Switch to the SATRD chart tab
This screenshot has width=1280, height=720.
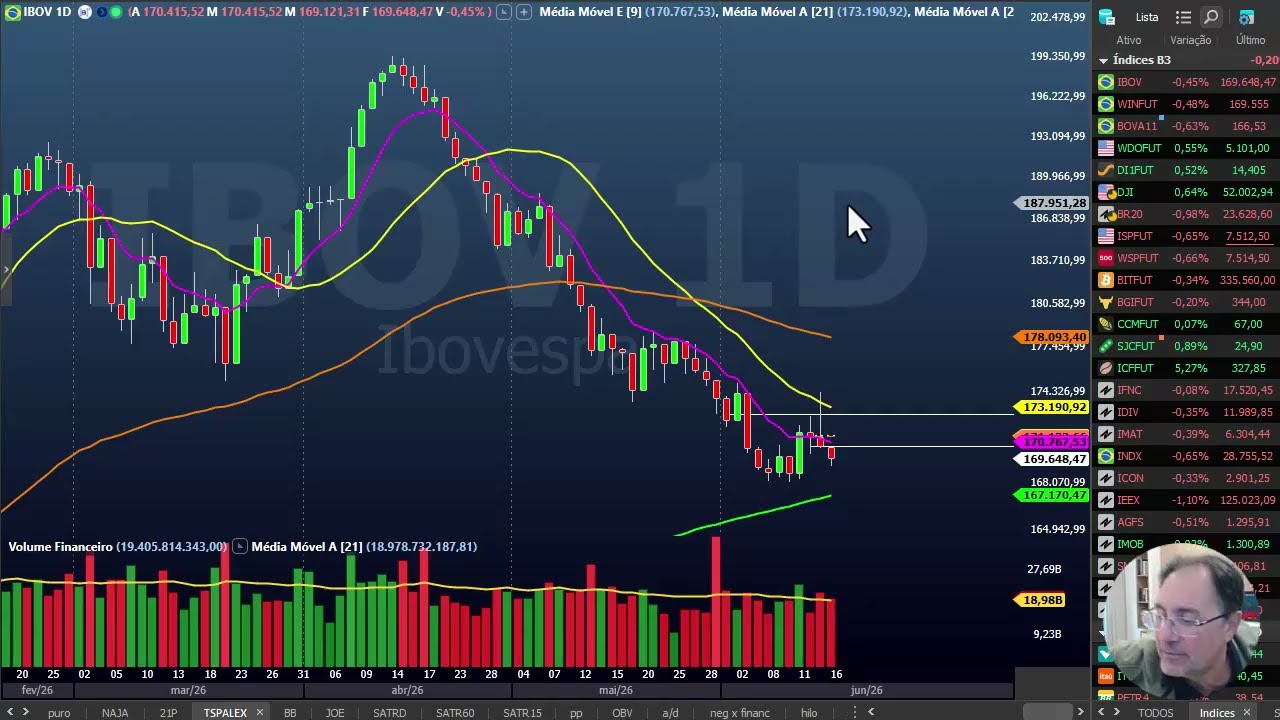[x=389, y=713]
